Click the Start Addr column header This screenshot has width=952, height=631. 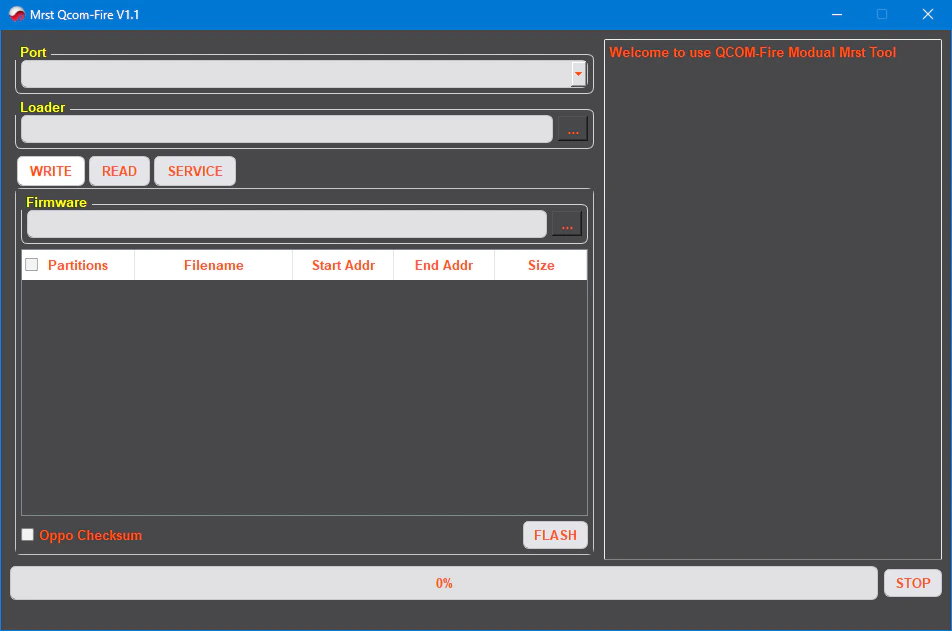click(x=343, y=265)
